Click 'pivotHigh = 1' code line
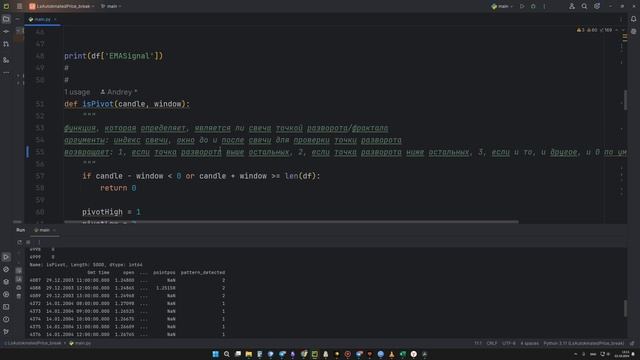 coord(111,212)
